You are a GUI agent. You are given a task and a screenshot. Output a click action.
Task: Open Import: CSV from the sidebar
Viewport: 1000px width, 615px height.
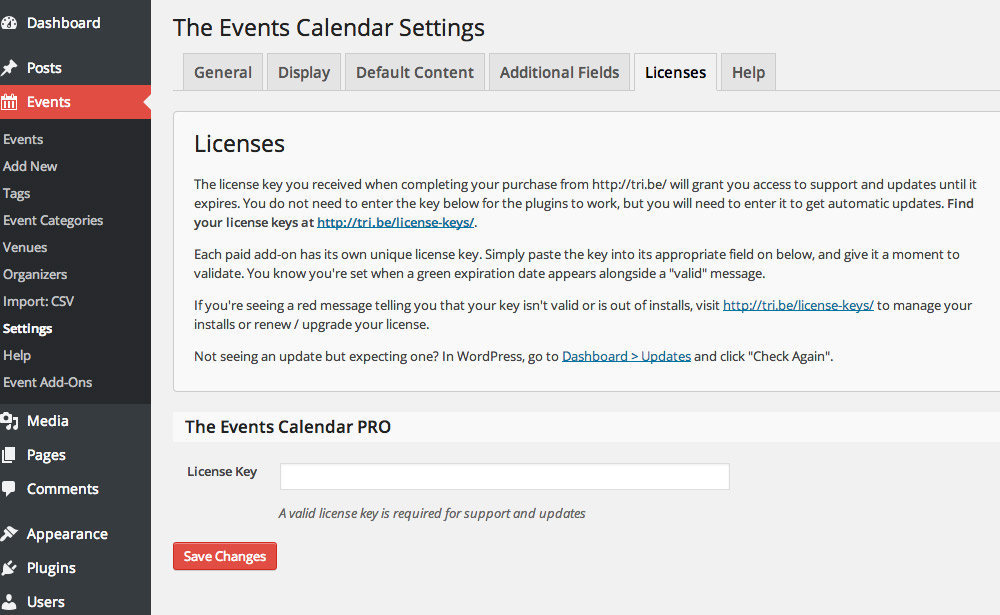point(38,300)
